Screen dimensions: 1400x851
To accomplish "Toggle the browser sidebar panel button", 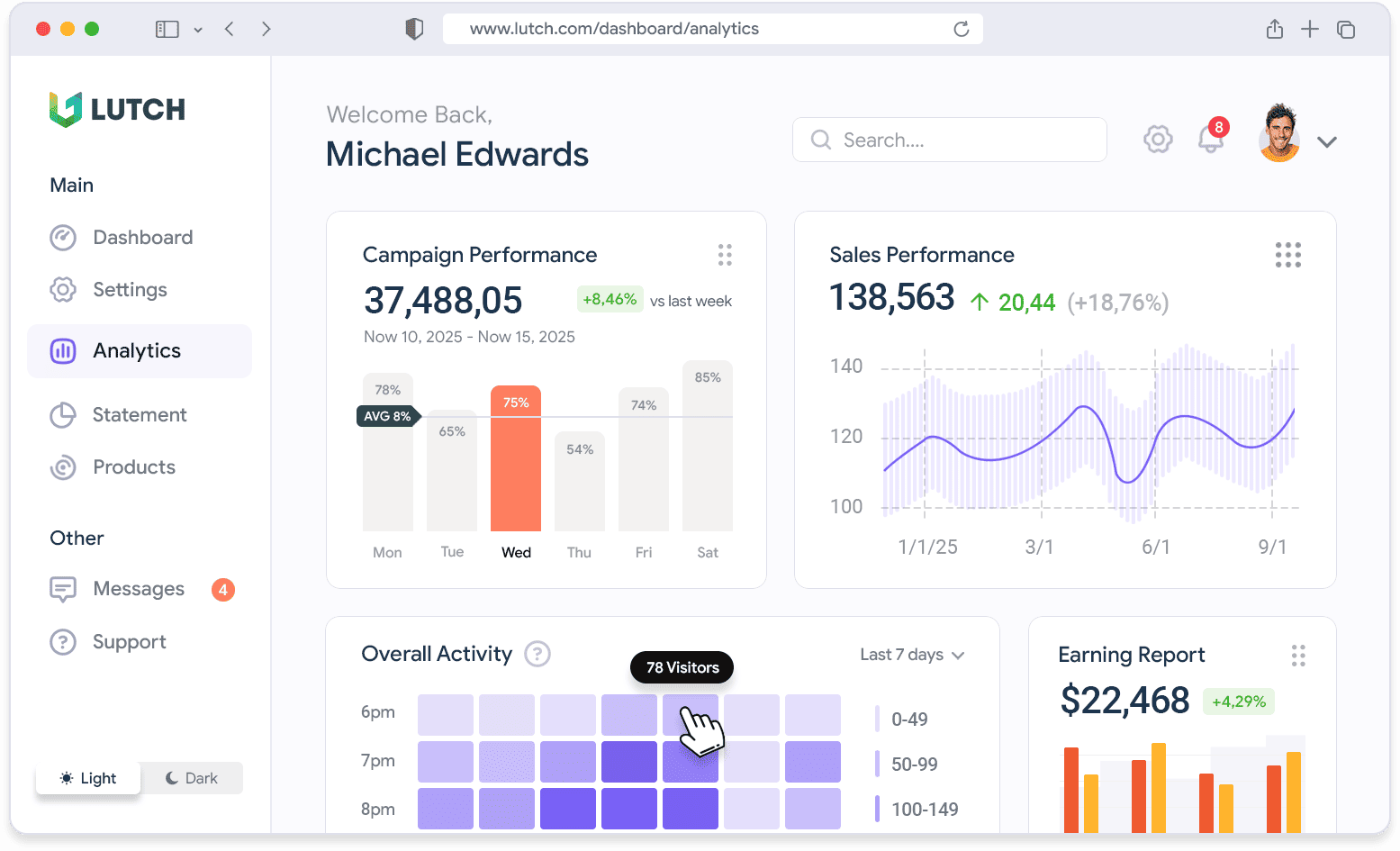I will [167, 30].
